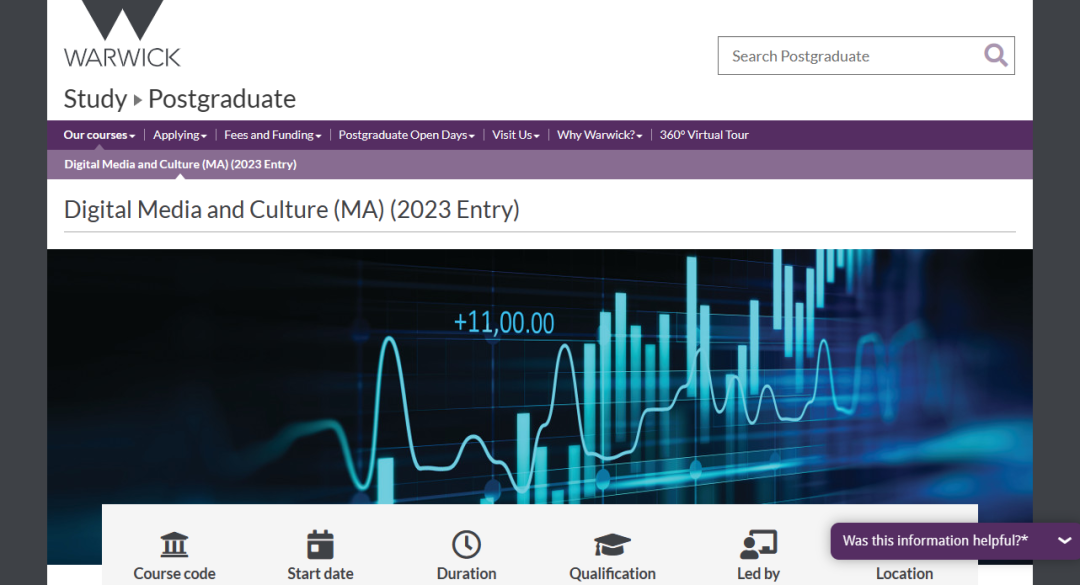Open the Why Warwick? menu

[x=599, y=135]
